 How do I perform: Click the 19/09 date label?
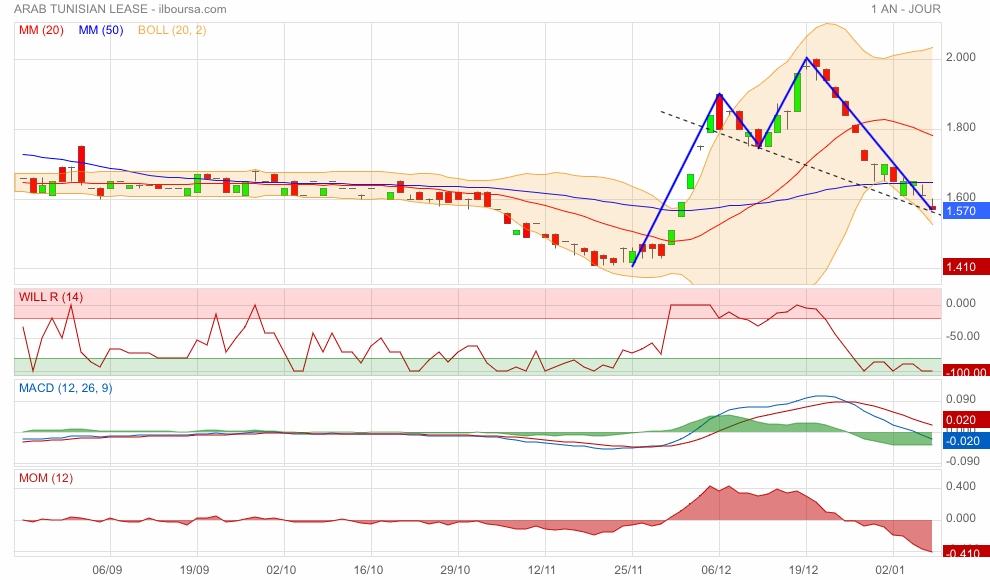(x=194, y=570)
